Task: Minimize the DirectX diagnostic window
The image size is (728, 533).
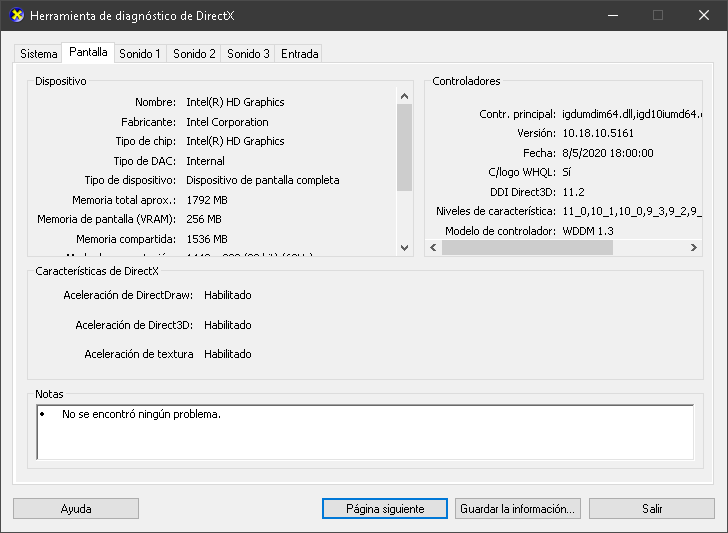Action: point(611,15)
